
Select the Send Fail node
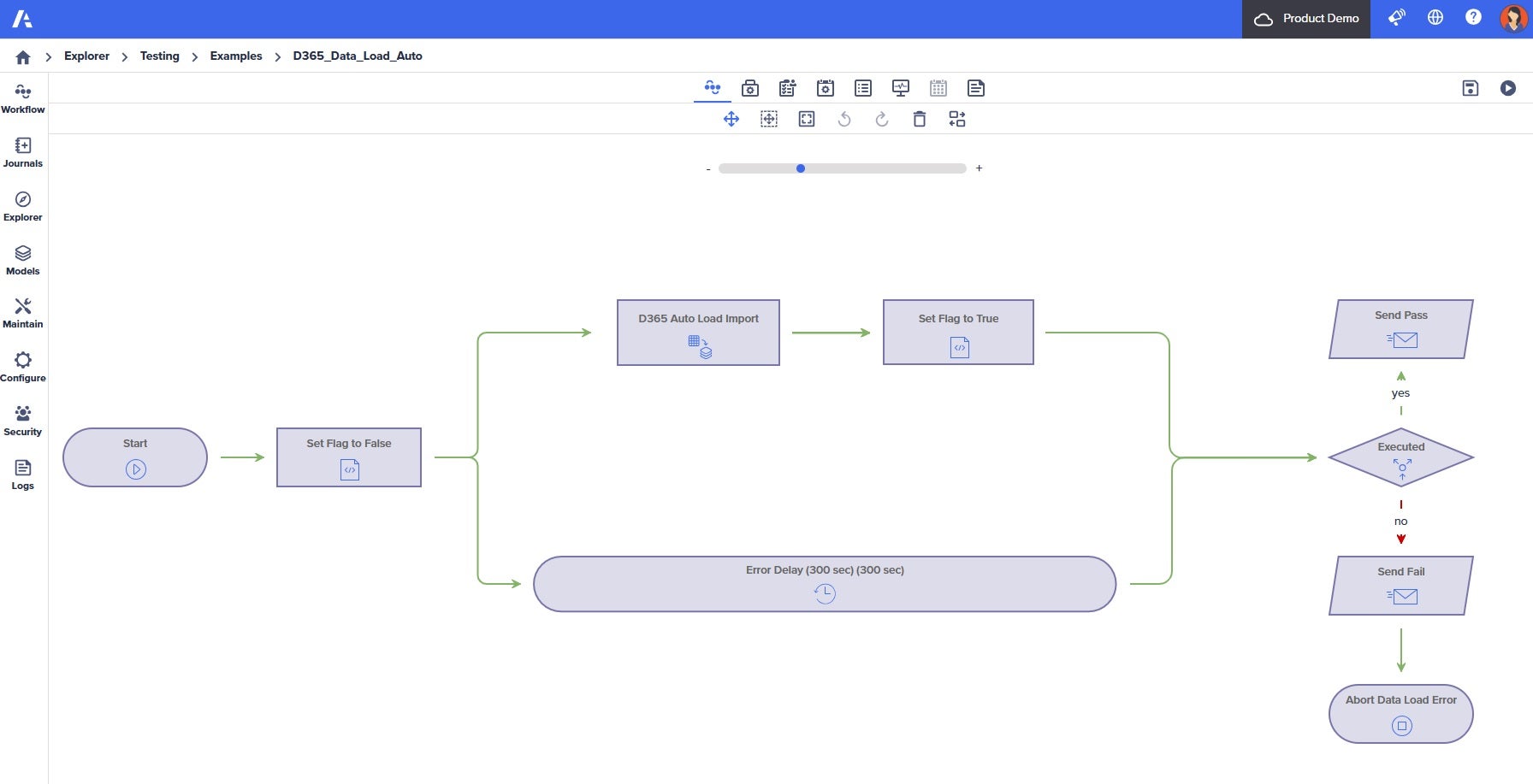(1401, 586)
